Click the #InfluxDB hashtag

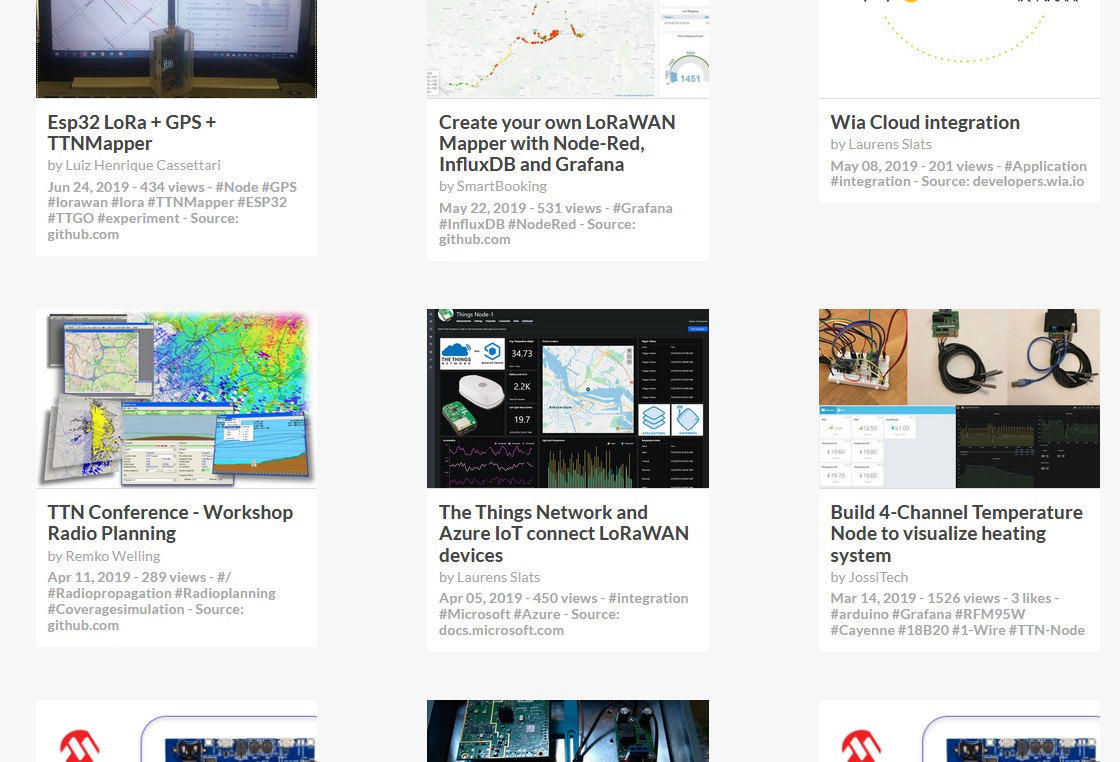(x=471, y=224)
